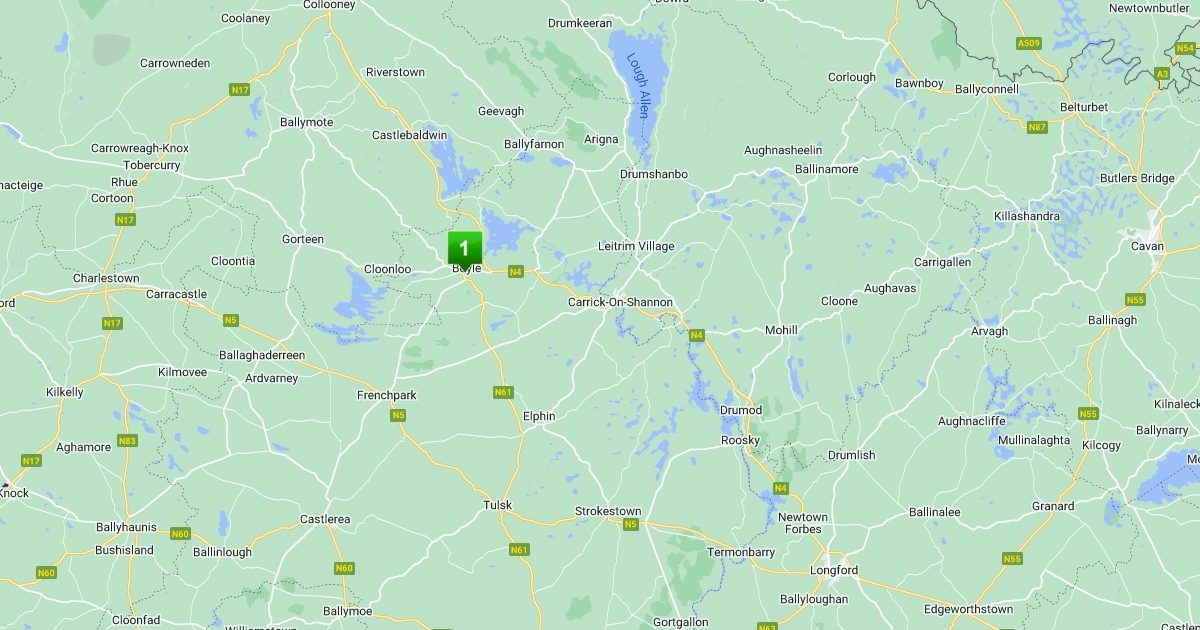The height and width of the screenshot is (630, 1200).
Task: Click the Strokestown label
Action: tap(608, 511)
